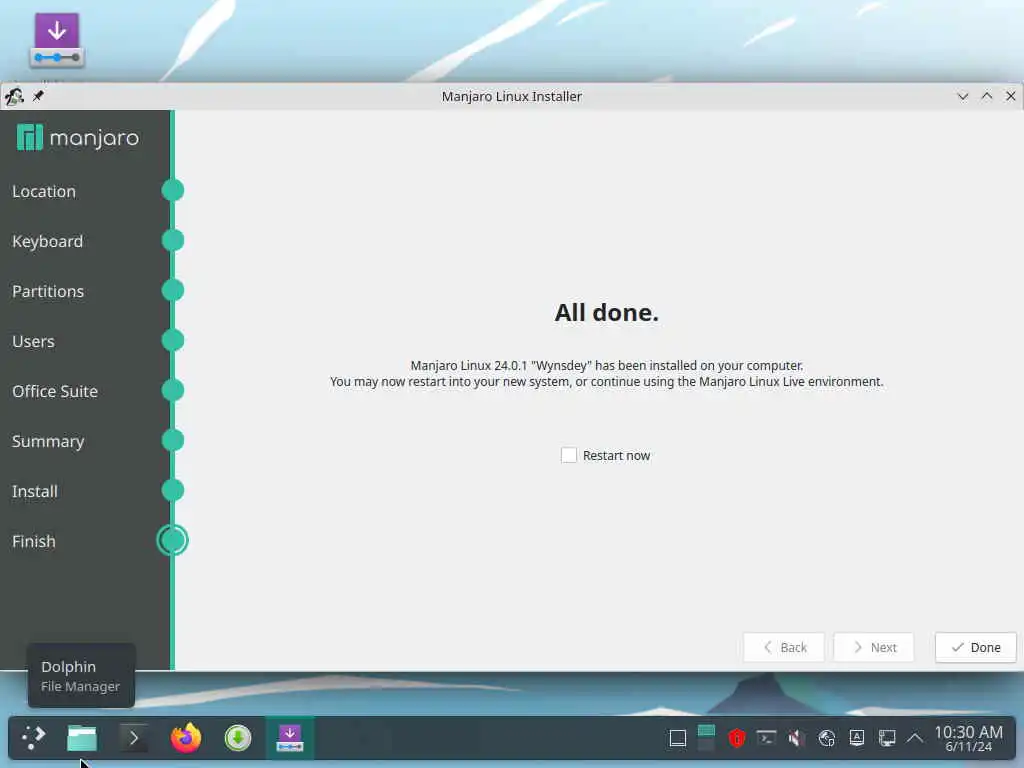This screenshot has height=768, width=1024.
Task: Click the window pin icon in titlebar
Action: 38,96
